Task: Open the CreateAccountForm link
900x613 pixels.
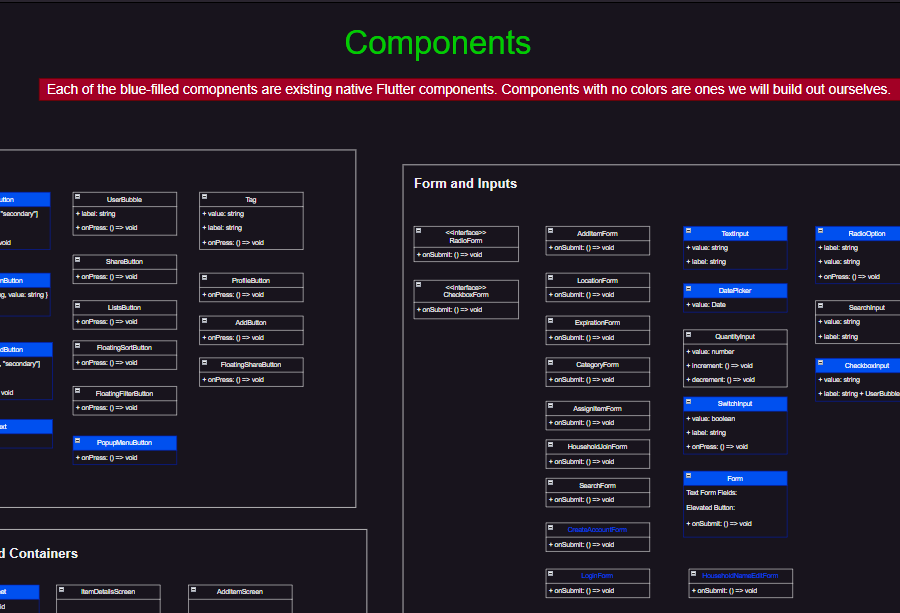Action: pos(597,529)
